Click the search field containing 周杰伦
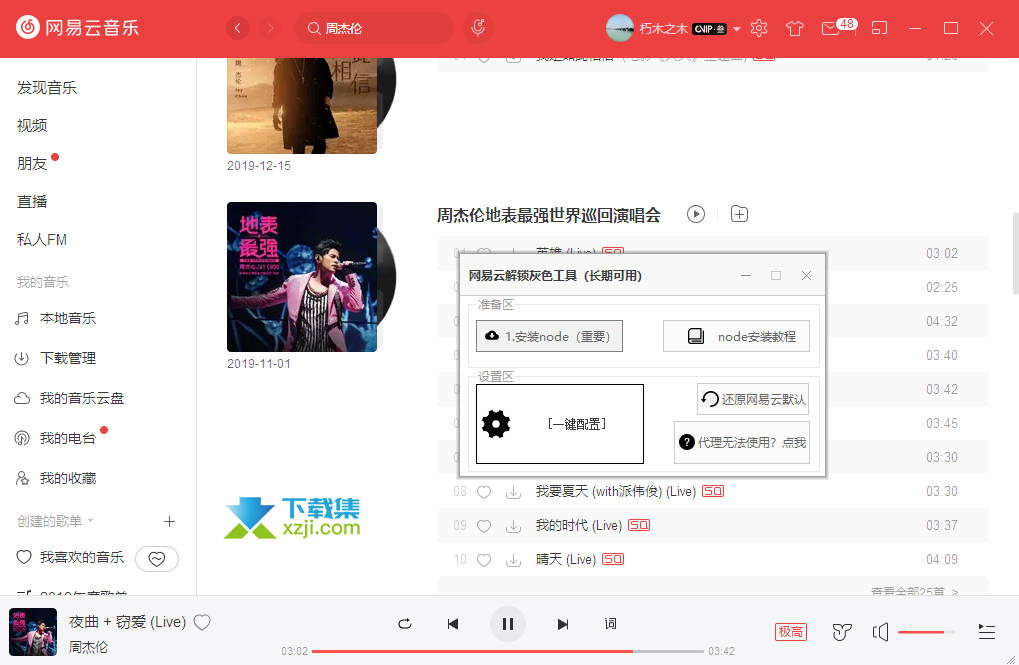 [x=374, y=28]
